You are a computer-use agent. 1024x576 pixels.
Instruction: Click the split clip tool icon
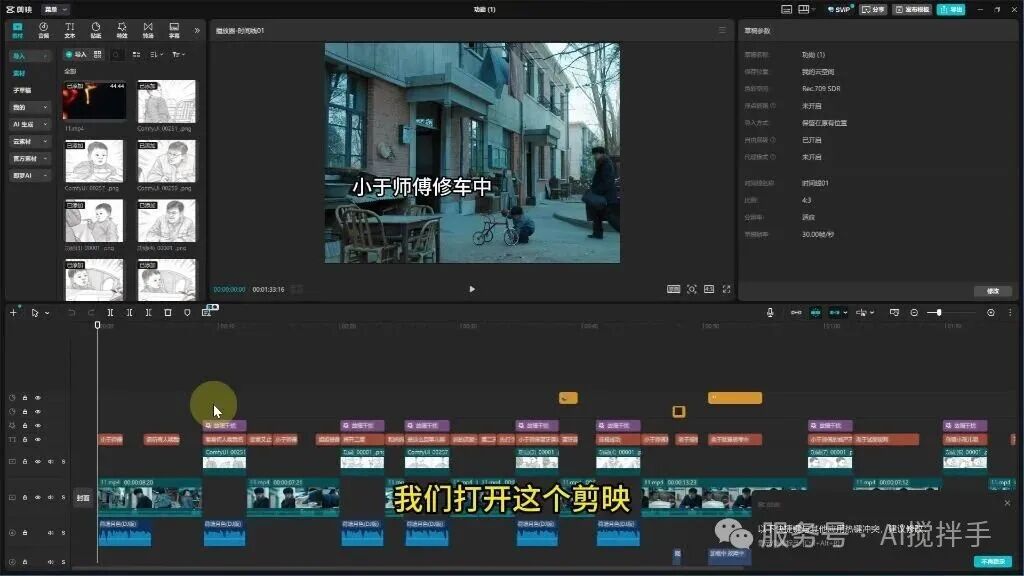pyautogui.click(x=110, y=313)
